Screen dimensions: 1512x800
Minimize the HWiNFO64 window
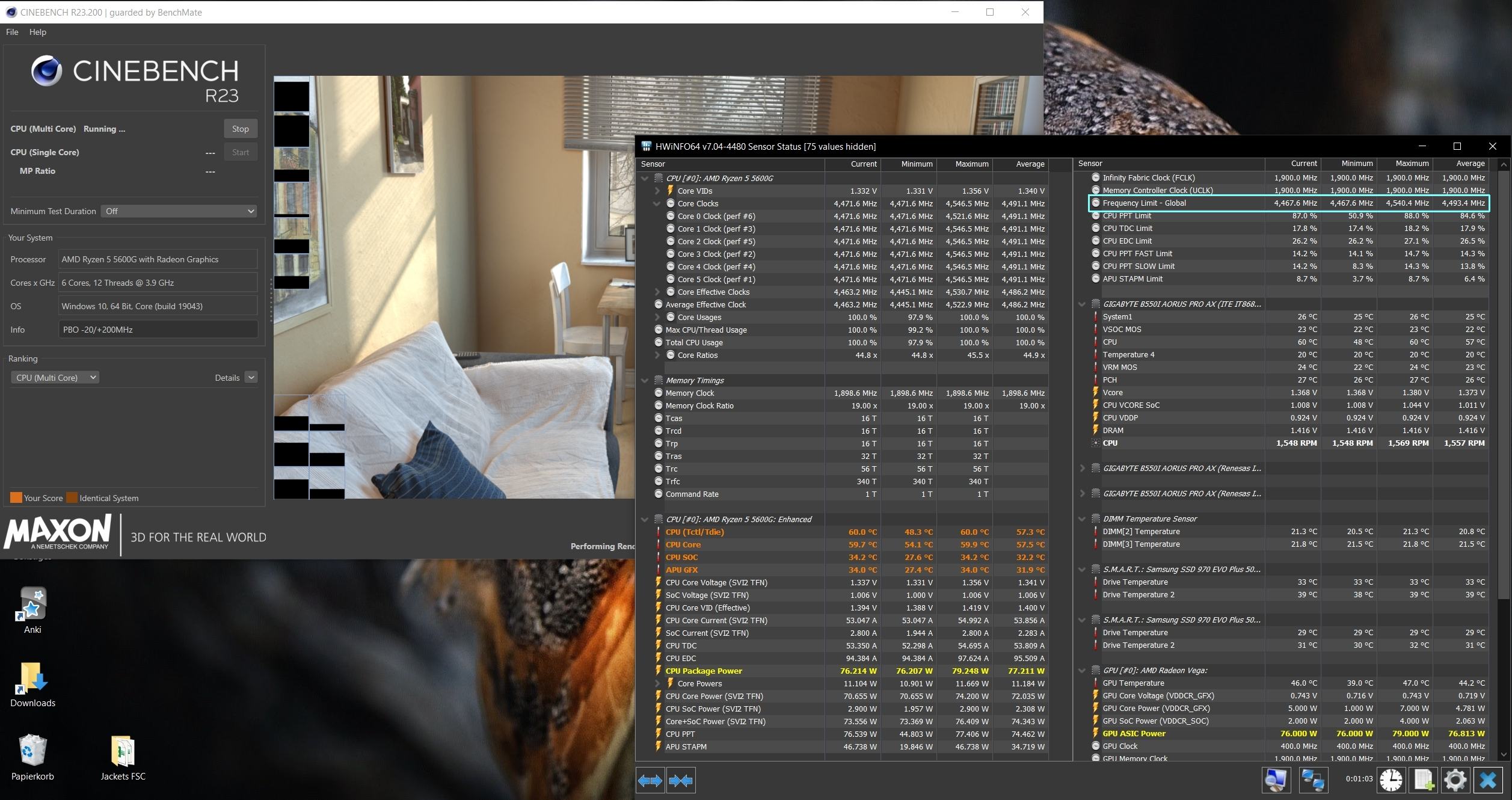pos(1422,146)
